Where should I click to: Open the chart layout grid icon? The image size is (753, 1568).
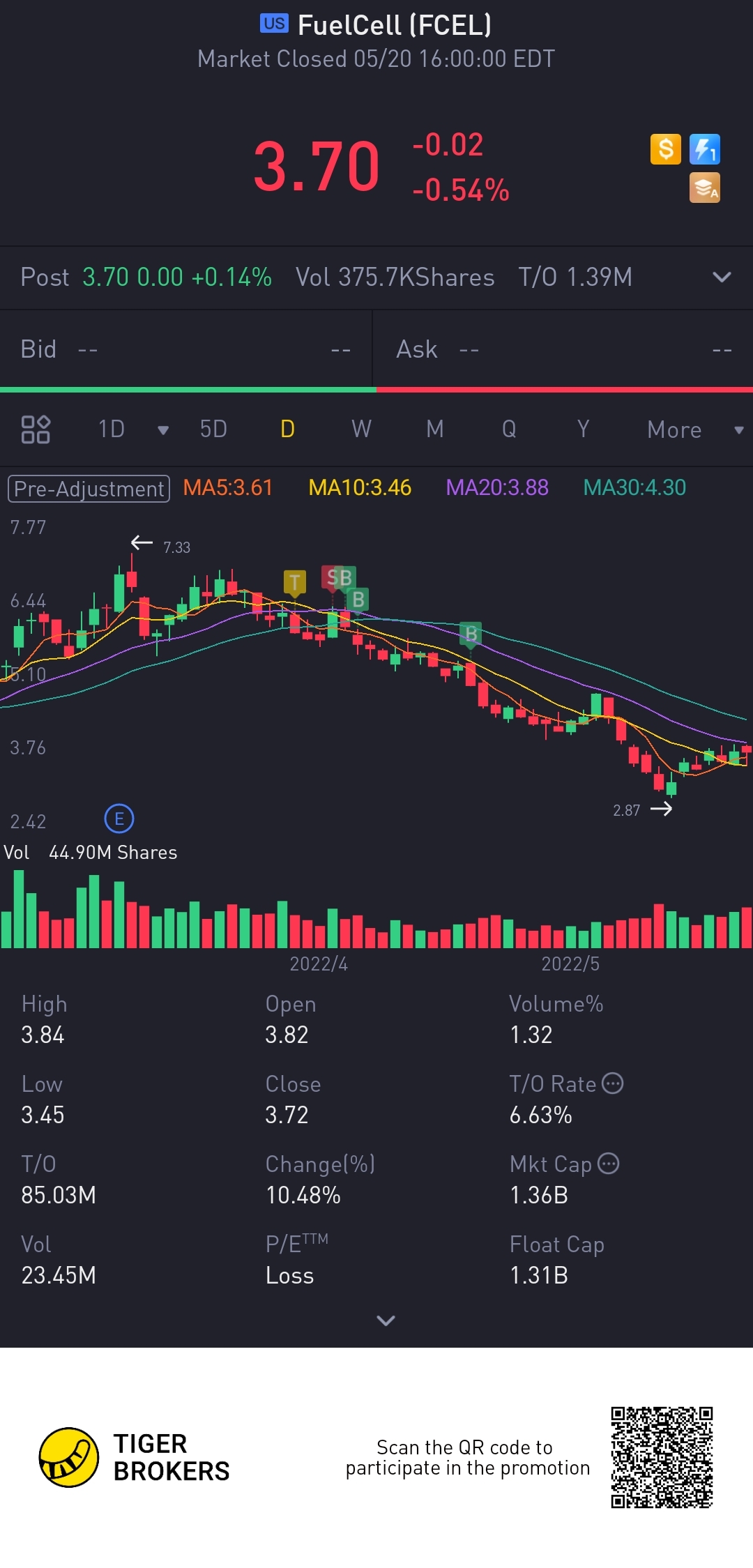(x=36, y=429)
